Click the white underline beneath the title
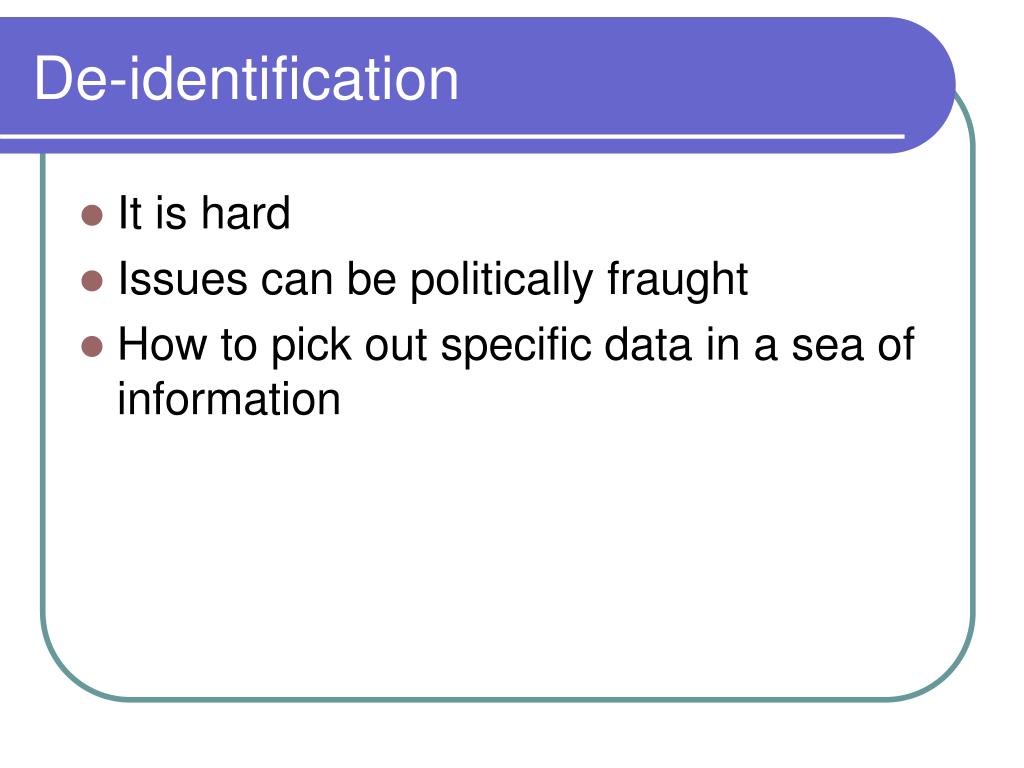 [452, 136]
